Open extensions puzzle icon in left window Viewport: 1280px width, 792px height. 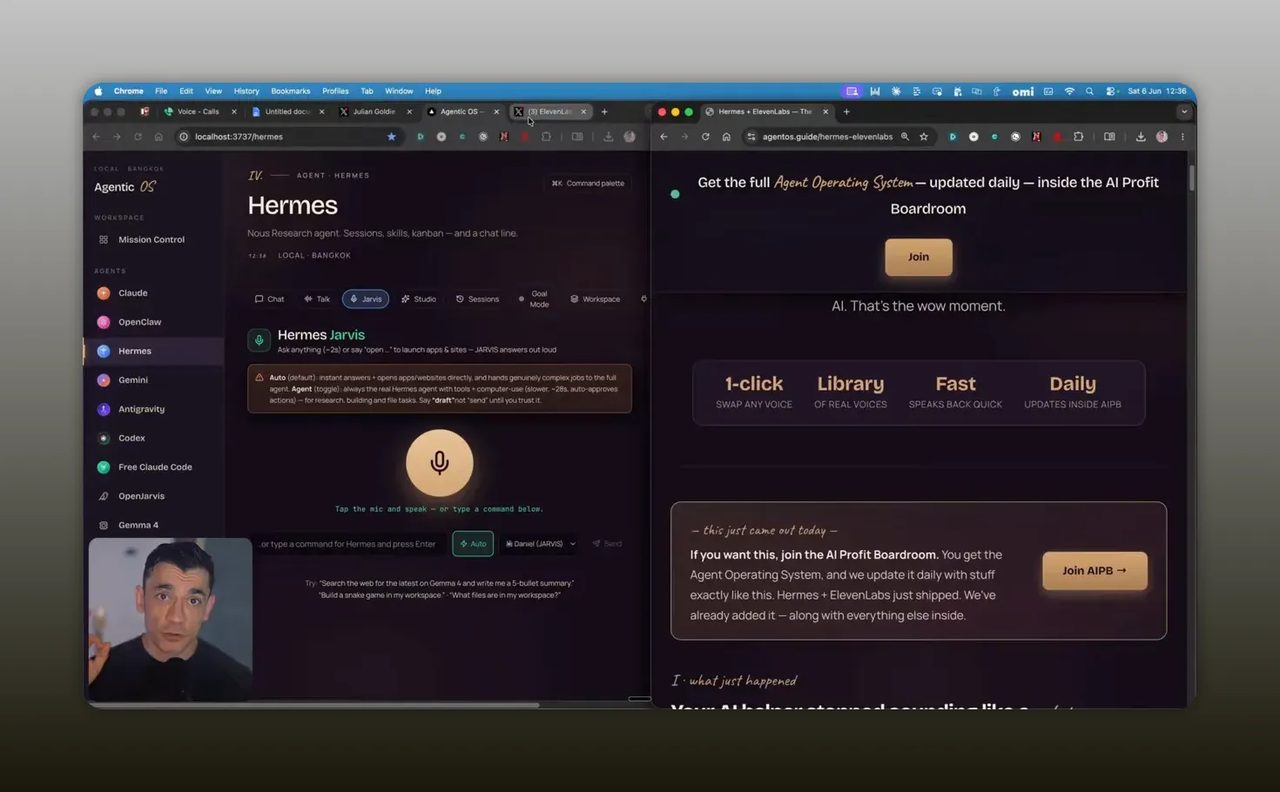point(546,136)
